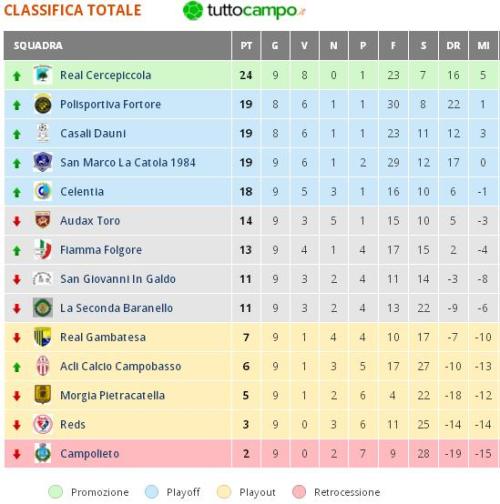This screenshot has height=504, width=500.
Task: Open the Acli Calcio Campobasso link
Action: point(121,366)
